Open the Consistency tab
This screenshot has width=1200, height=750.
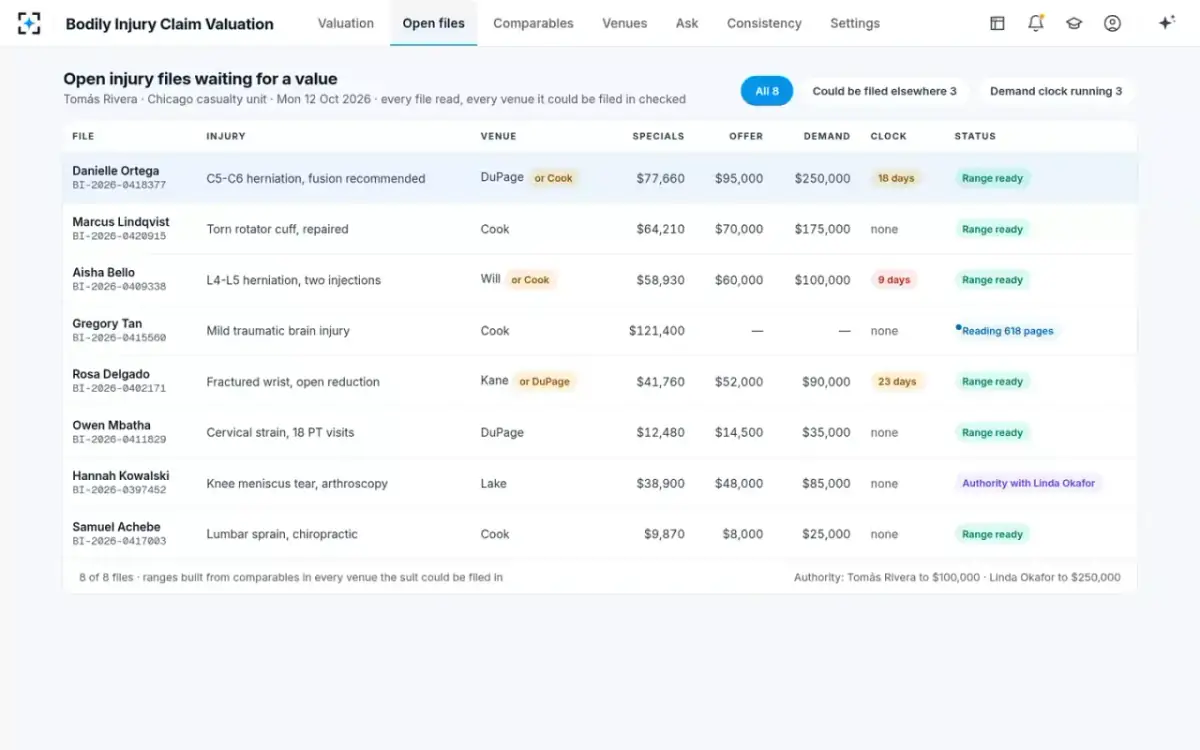pos(764,23)
